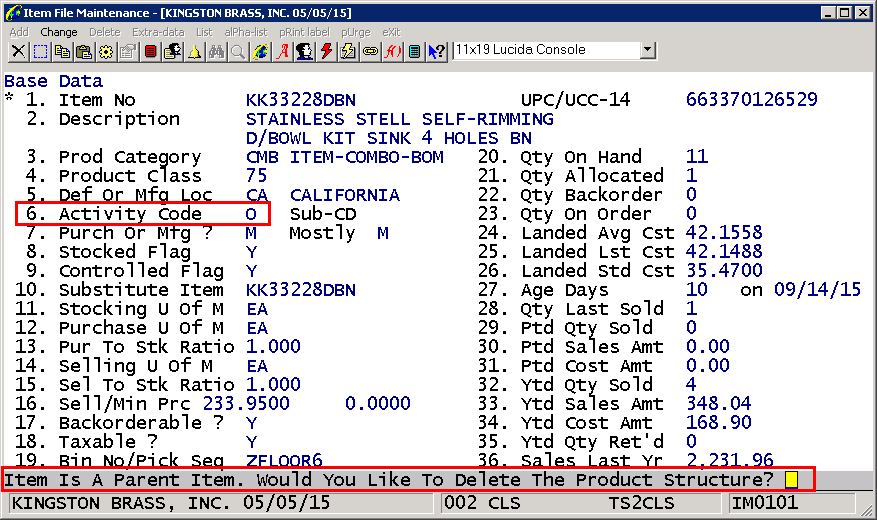Click Prod Category value CMB ITEM-COMBO-BOM

(x=345, y=157)
